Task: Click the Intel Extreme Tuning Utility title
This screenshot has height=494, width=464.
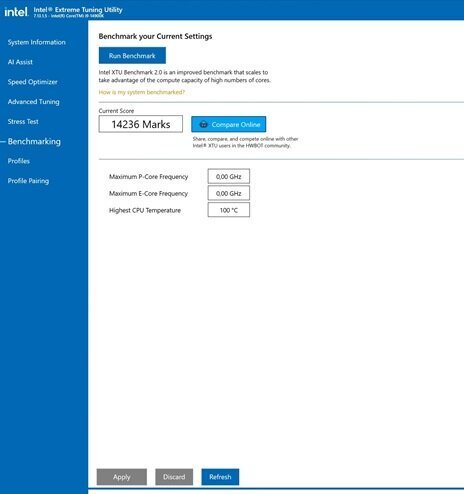Action: (78, 10)
